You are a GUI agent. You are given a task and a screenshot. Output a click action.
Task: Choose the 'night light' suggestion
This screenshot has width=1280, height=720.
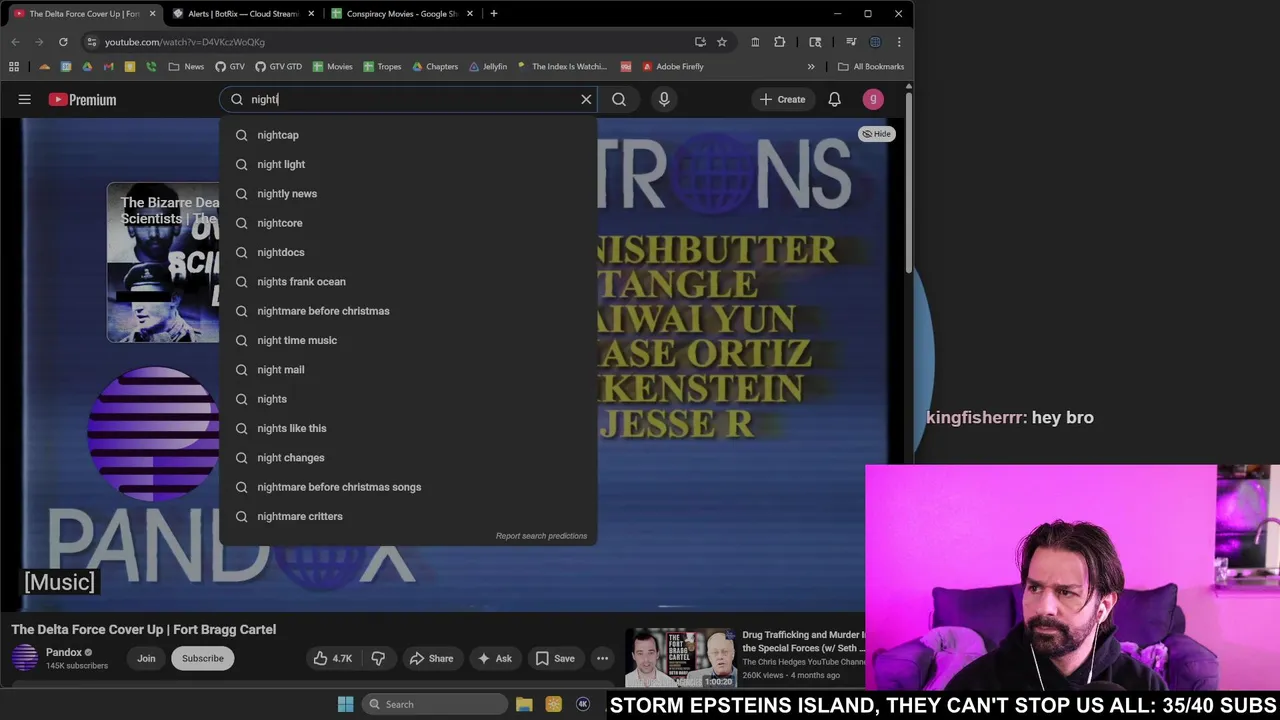click(x=408, y=164)
